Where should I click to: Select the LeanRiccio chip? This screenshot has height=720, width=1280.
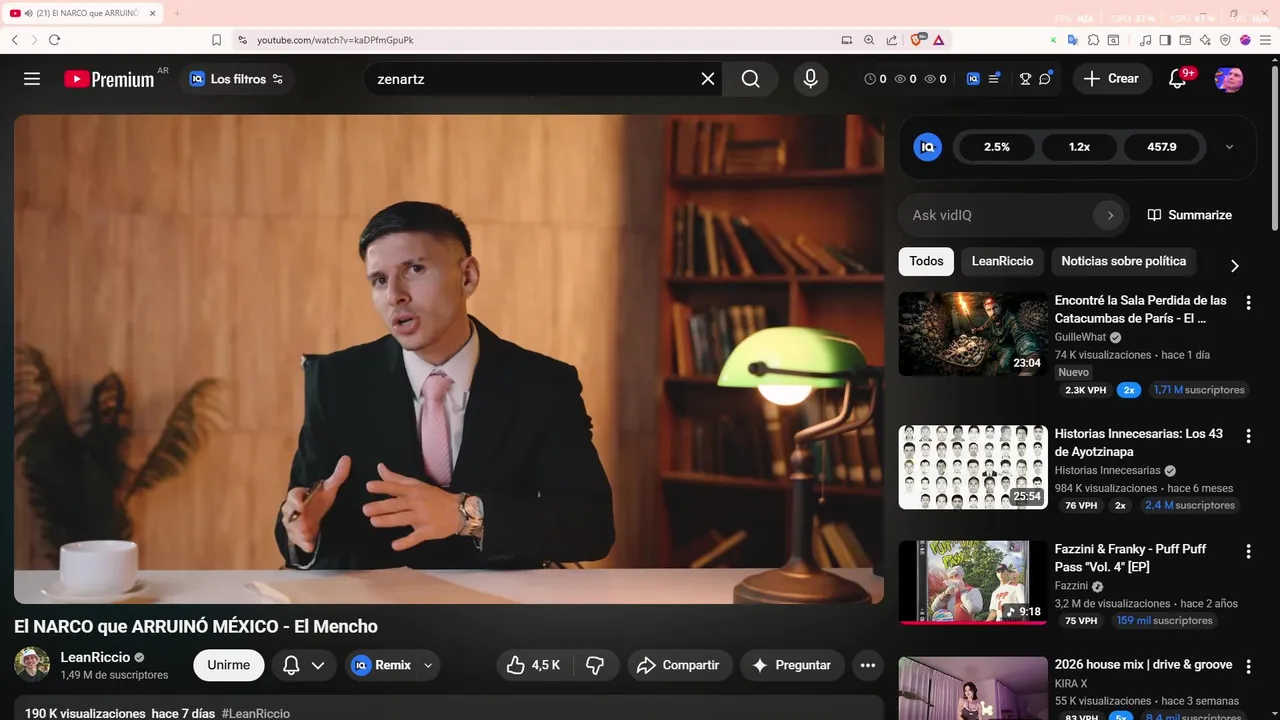[1002, 261]
